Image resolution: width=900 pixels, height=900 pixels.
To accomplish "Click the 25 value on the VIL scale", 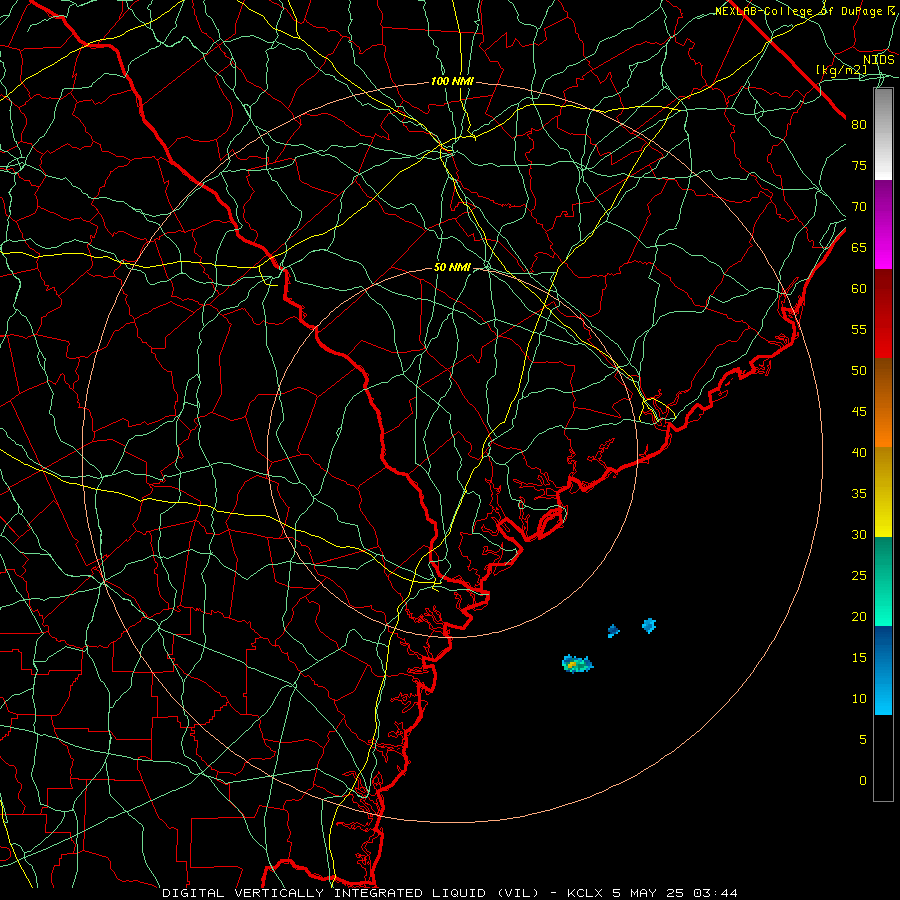I will coord(859,576).
